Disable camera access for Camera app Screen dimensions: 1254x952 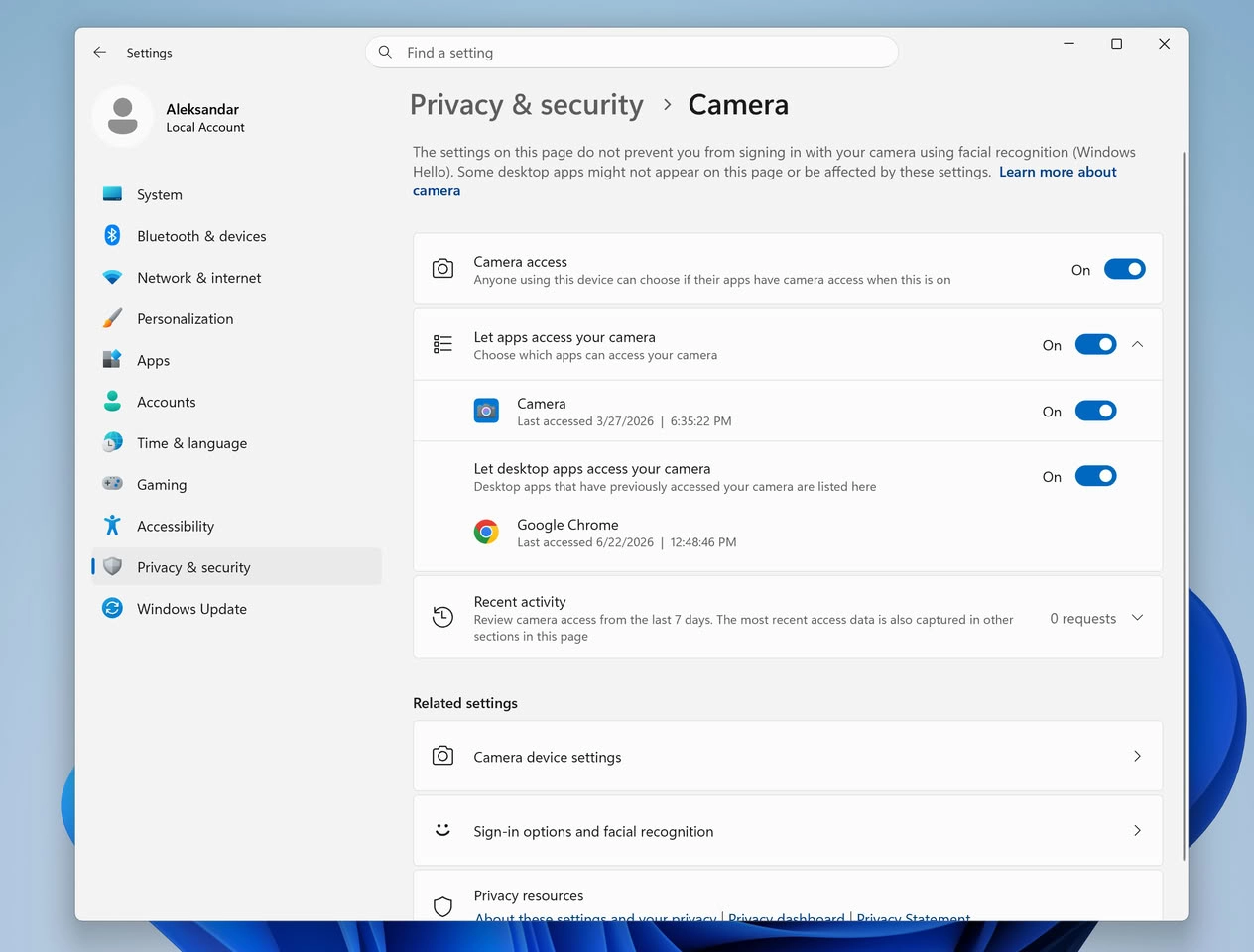click(x=1096, y=411)
